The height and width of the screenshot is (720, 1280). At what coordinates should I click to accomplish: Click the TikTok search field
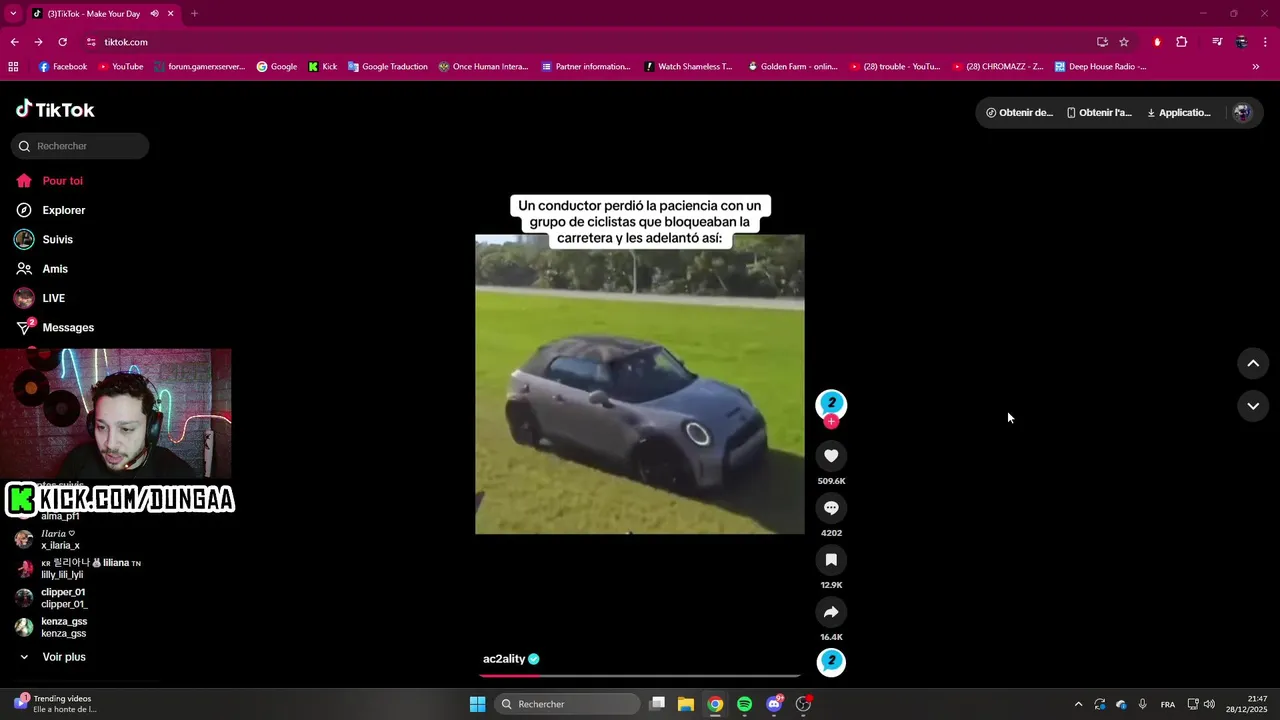tap(80, 146)
